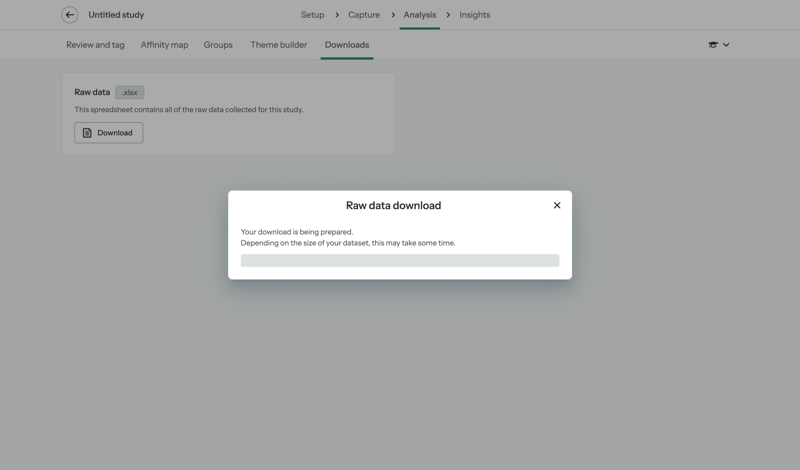Expand the dropdown beside the graduation cap
800x470 pixels.
(x=726, y=45)
